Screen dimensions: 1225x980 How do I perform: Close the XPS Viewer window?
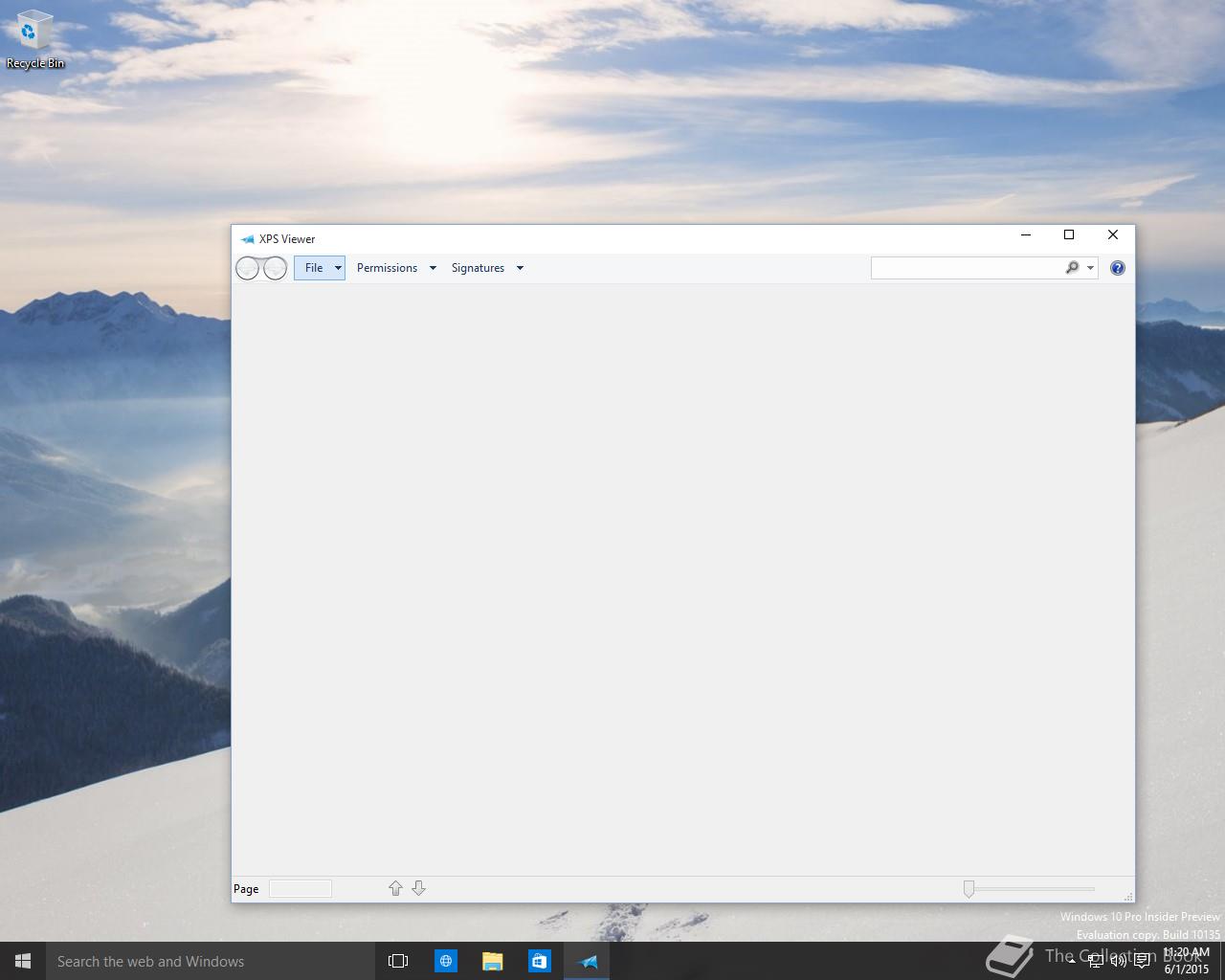tap(1113, 235)
